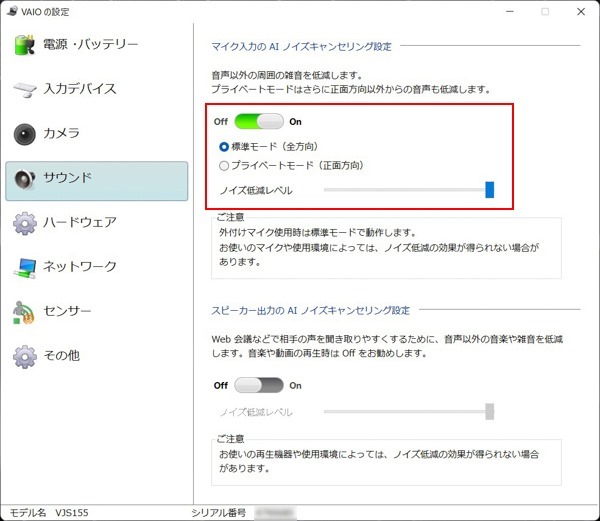Open the ネットワーク settings category
600x521 pixels.
(96, 268)
